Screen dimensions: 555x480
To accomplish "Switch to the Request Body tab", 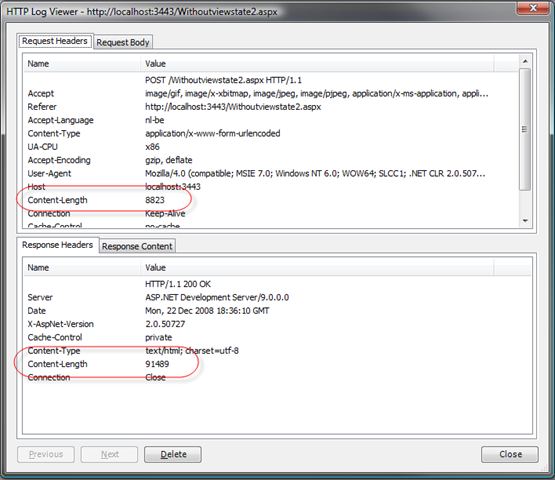I will click(x=123, y=42).
